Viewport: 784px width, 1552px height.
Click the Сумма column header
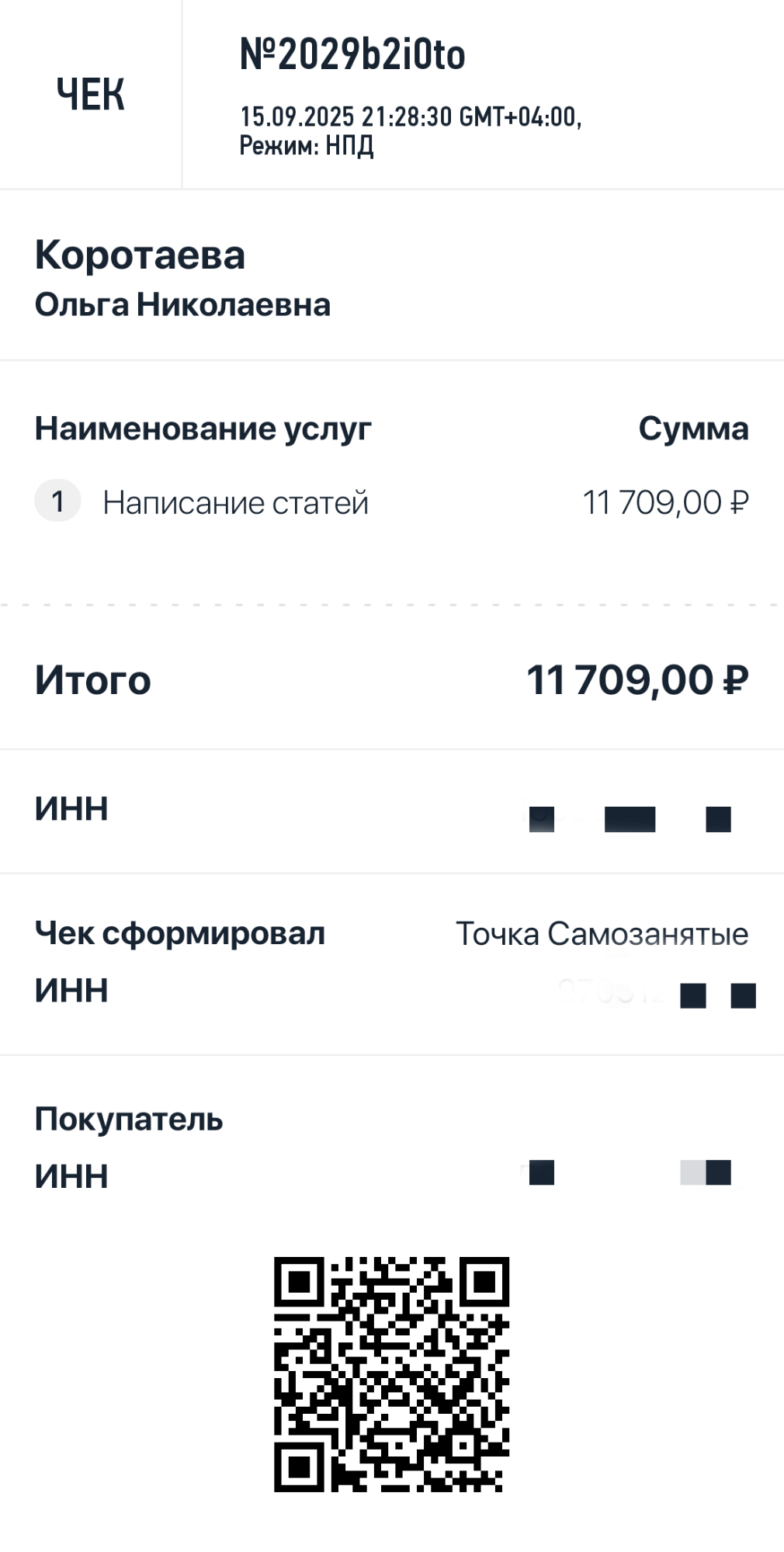[x=693, y=429]
